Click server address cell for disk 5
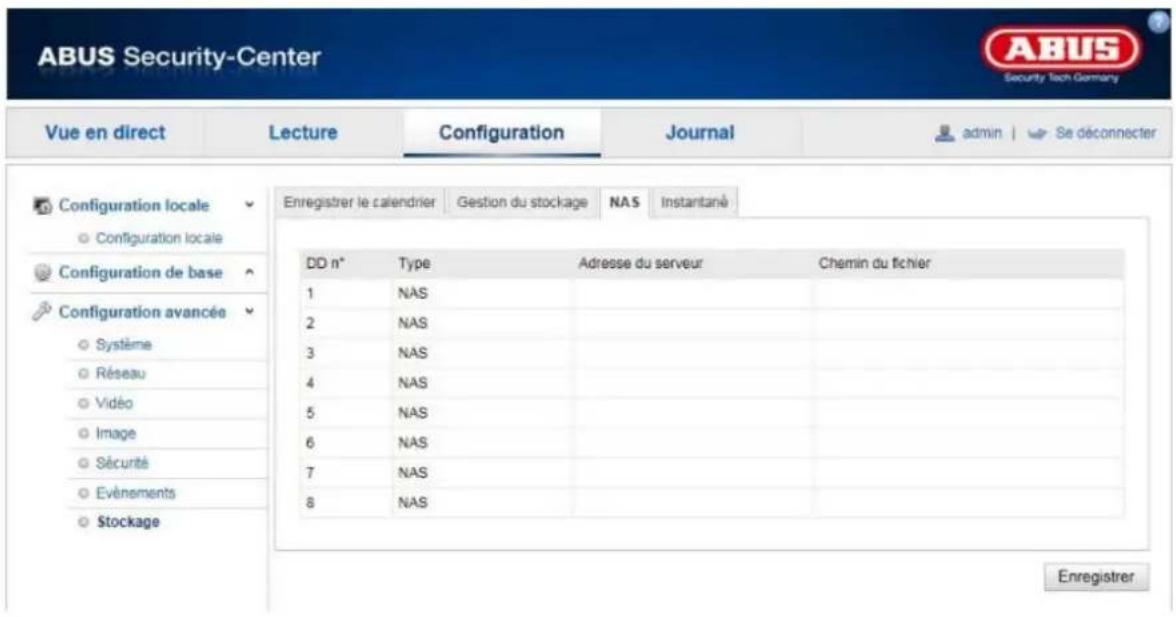This screenshot has height=617, width=1176. pyautogui.click(x=692, y=413)
